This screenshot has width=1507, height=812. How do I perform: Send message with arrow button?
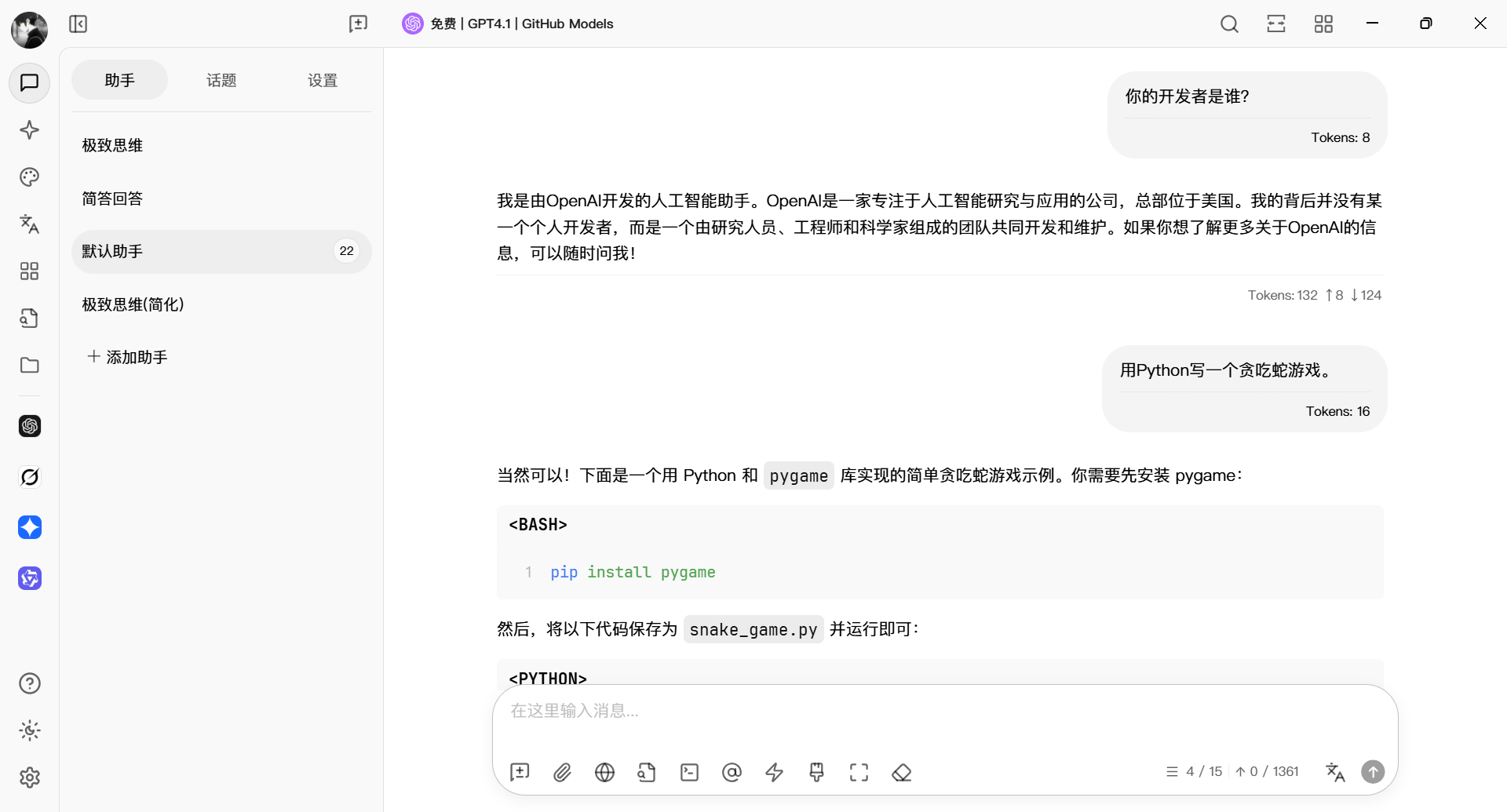[x=1373, y=772]
